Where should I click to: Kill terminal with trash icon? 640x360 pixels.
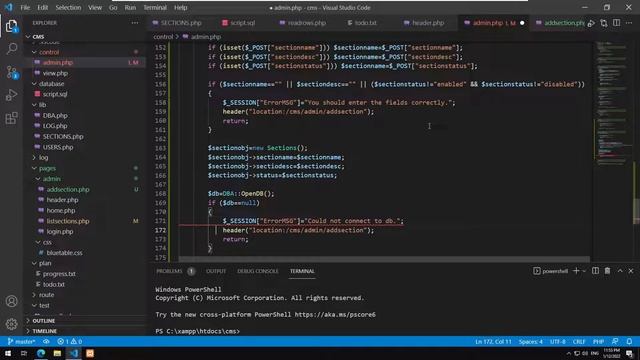click(607, 271)
